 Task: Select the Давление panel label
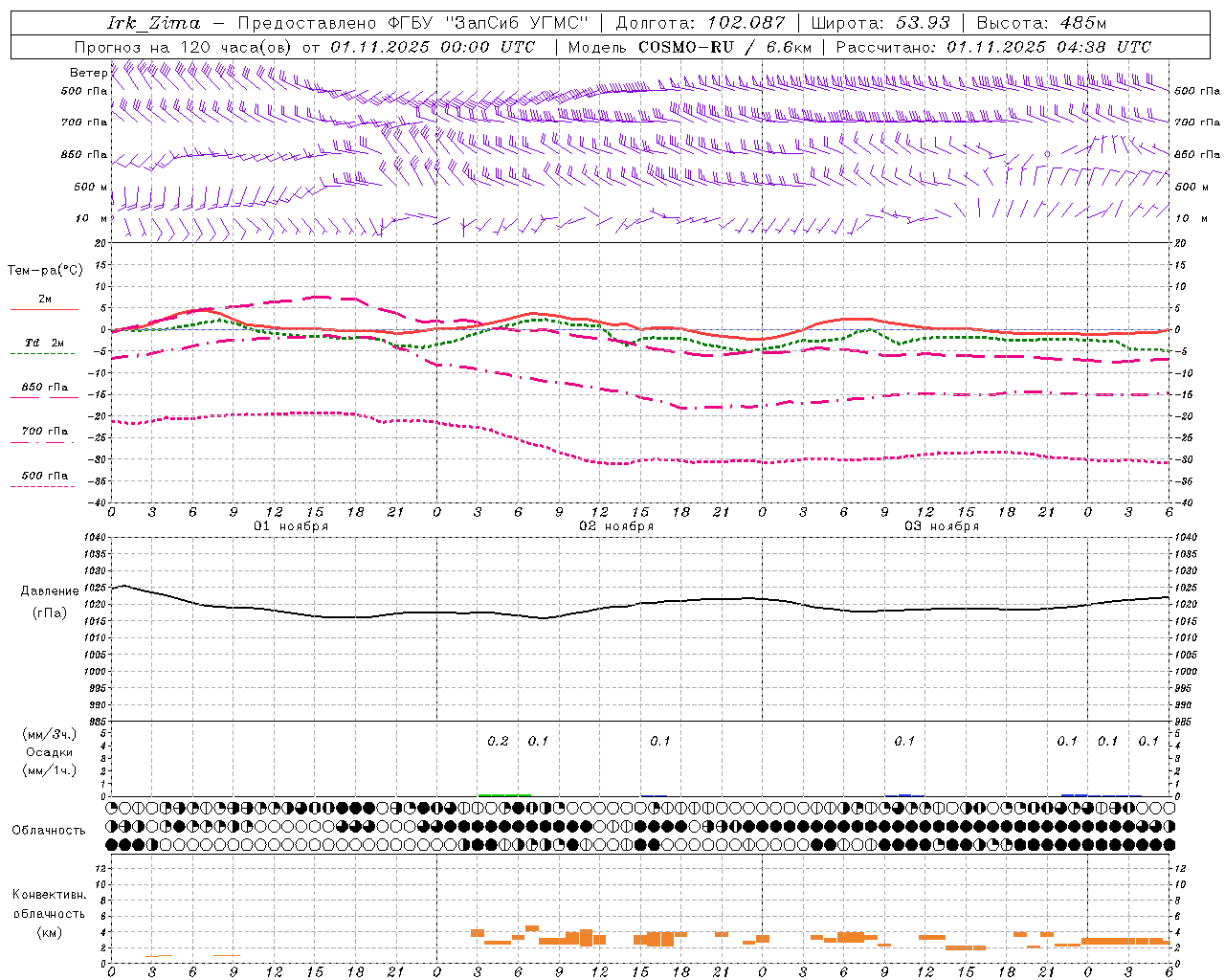pos(50,591)
